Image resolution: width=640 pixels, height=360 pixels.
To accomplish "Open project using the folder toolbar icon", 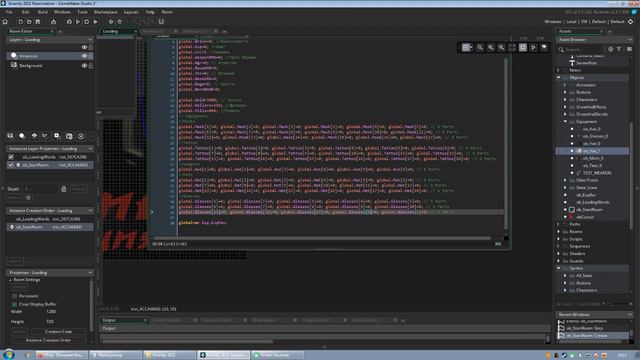I will coord(29,22).
